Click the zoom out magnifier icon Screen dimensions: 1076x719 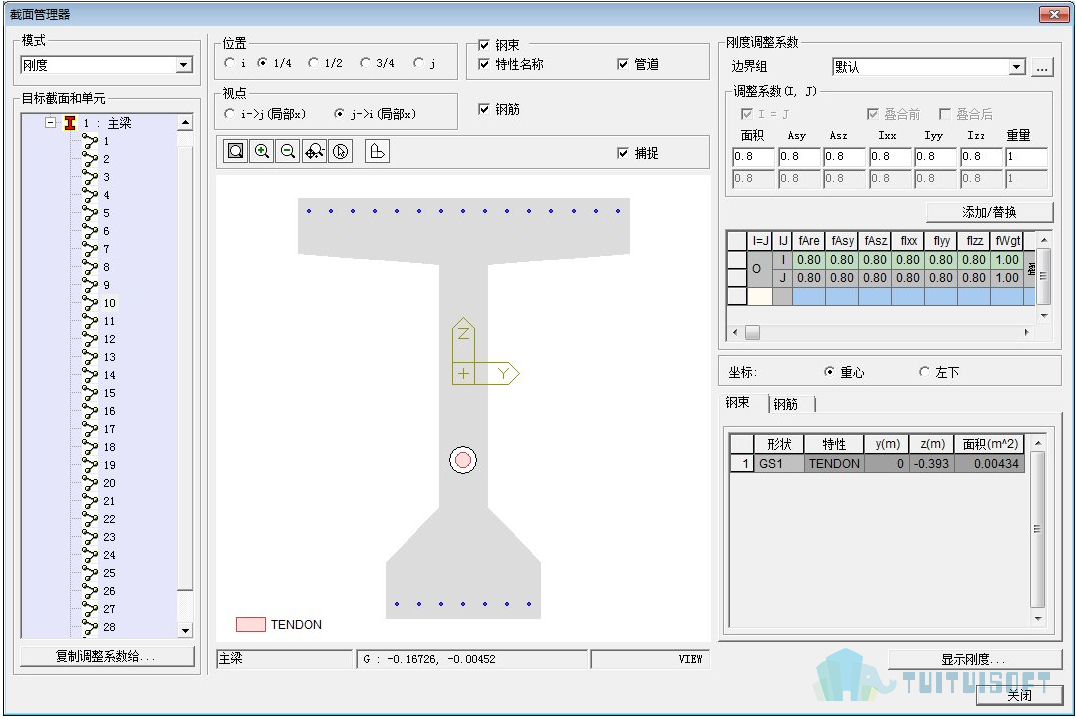click(288, 151)
